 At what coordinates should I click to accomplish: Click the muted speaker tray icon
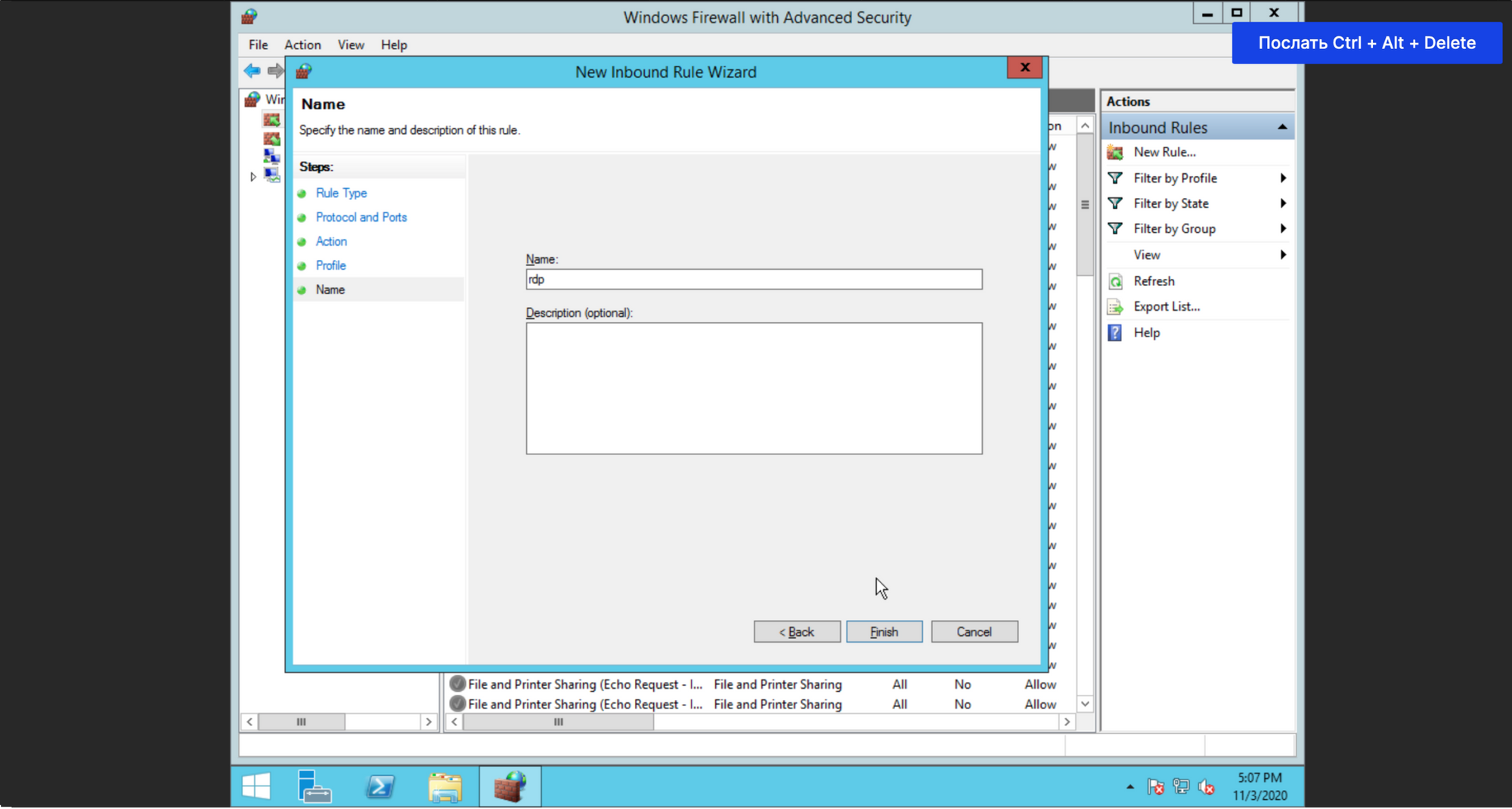pos(1207,787)
